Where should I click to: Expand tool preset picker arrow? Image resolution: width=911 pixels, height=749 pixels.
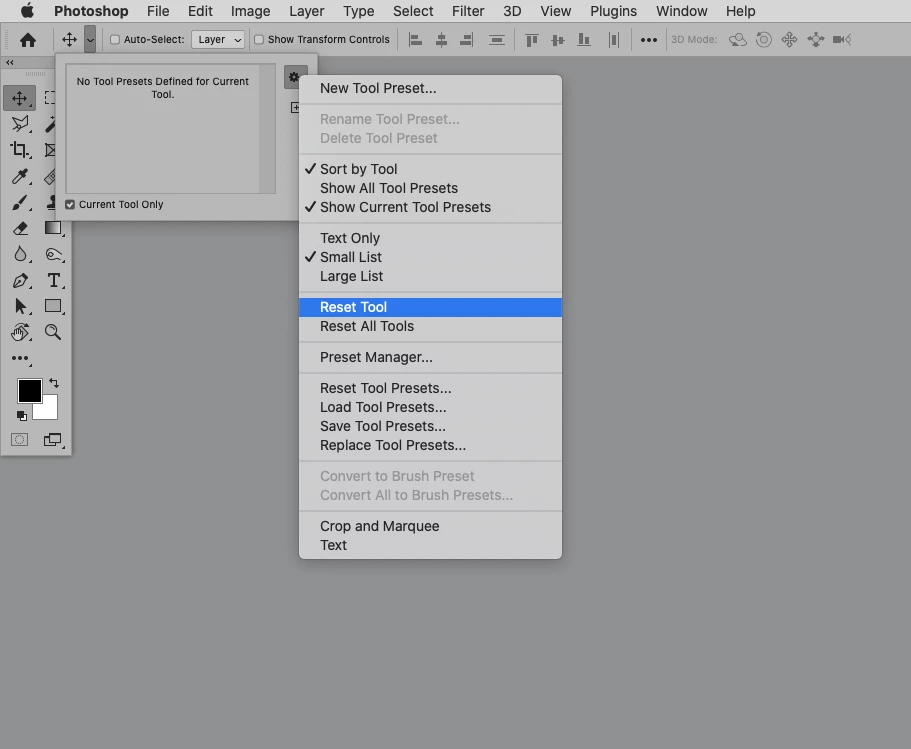coord(89,40)
